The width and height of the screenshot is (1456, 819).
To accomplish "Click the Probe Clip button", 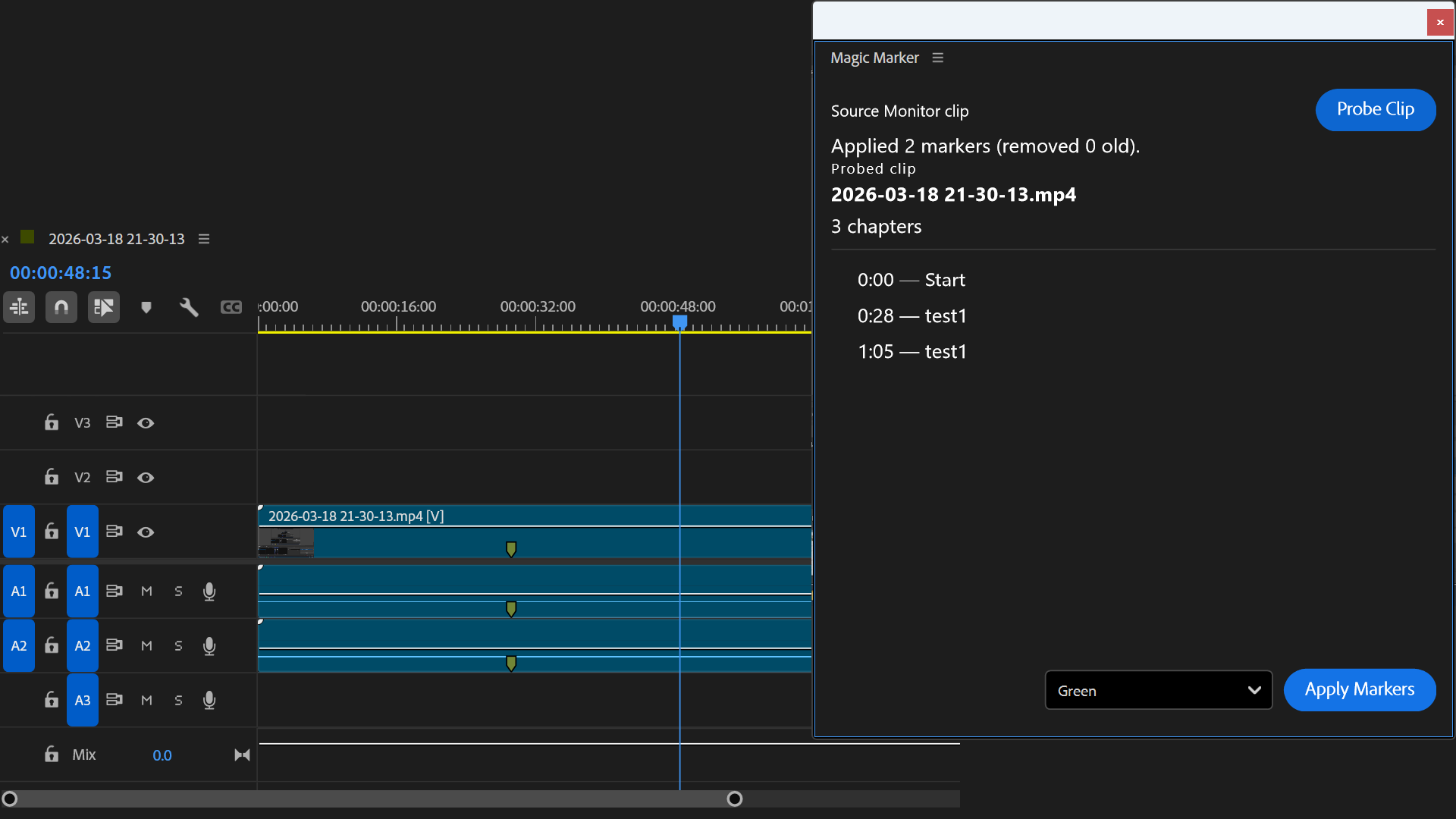I will (1375, 110).
